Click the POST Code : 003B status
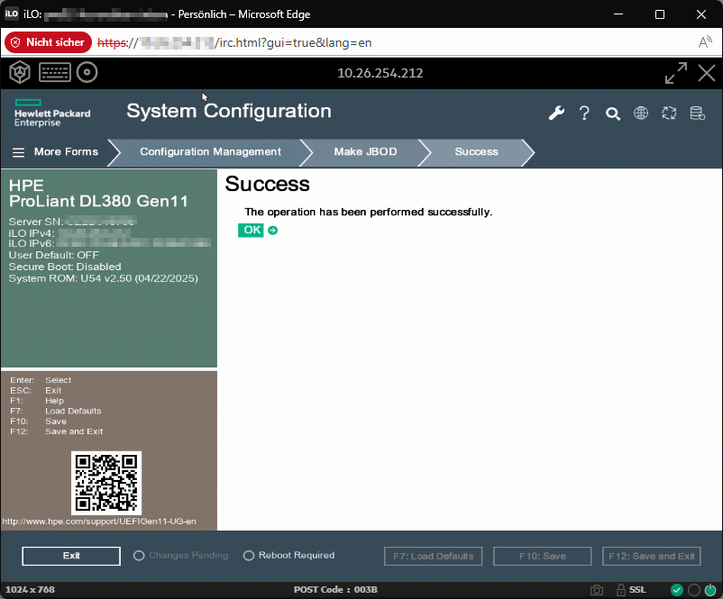Screen dimensions: 723x599 point(336,590)
